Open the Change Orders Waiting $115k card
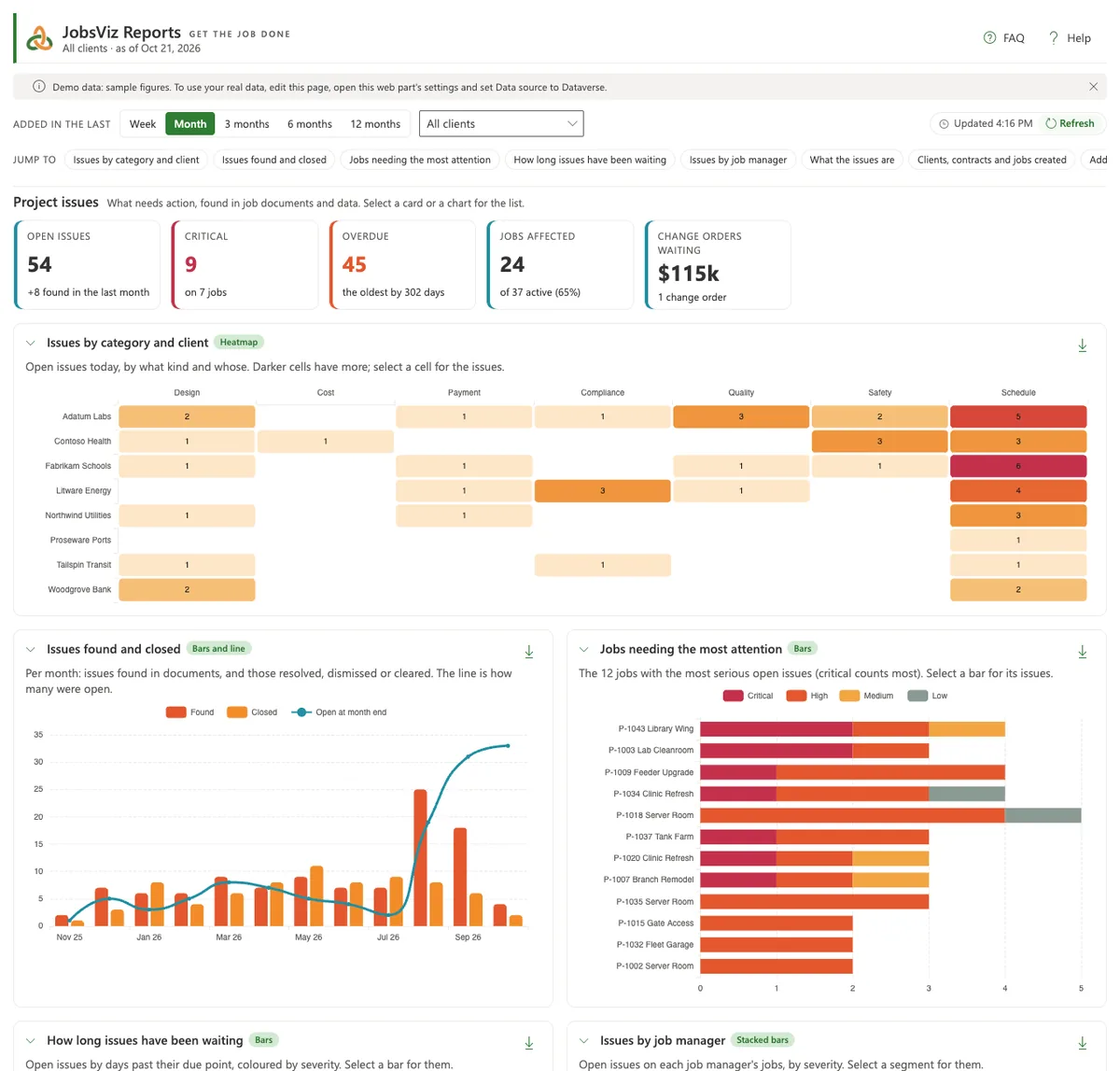 718,264
